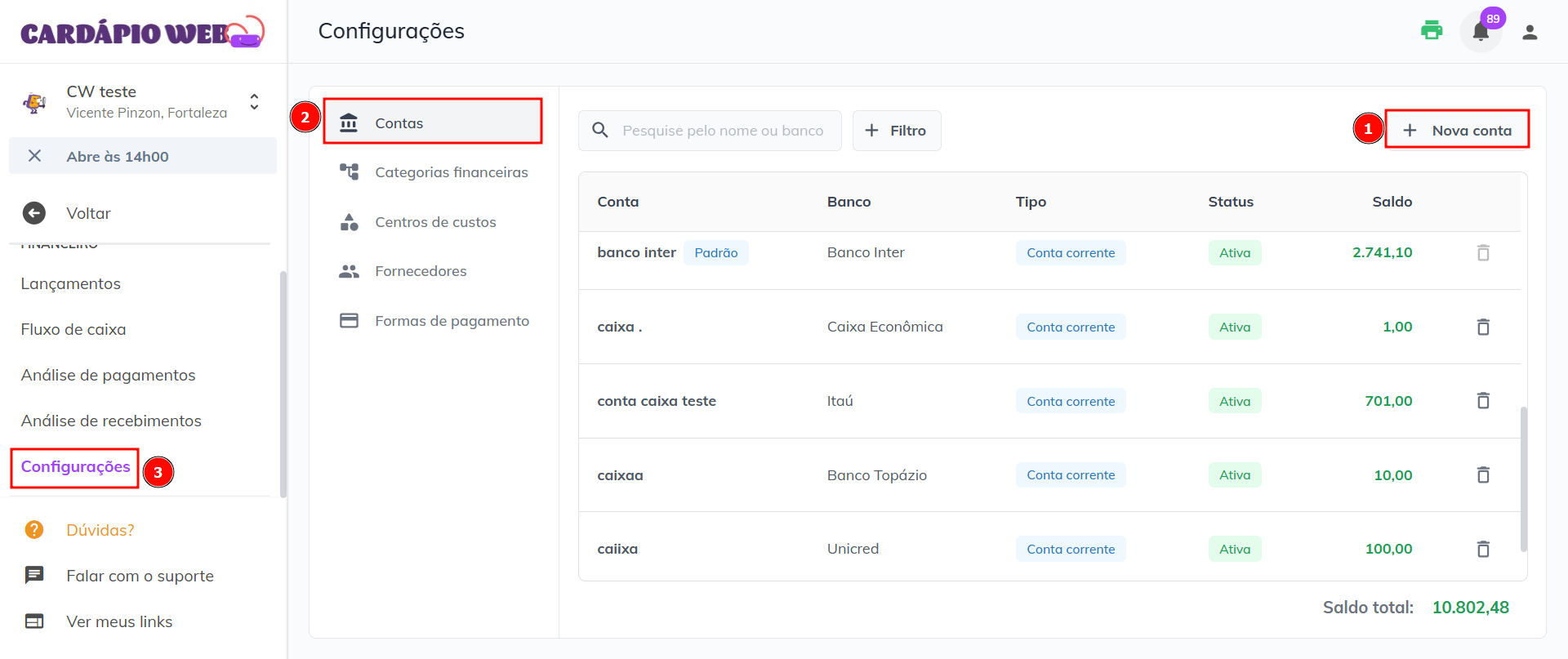1568x659 pixels.
Task: Open the Filtro filter options
Action: pos(896,131)
